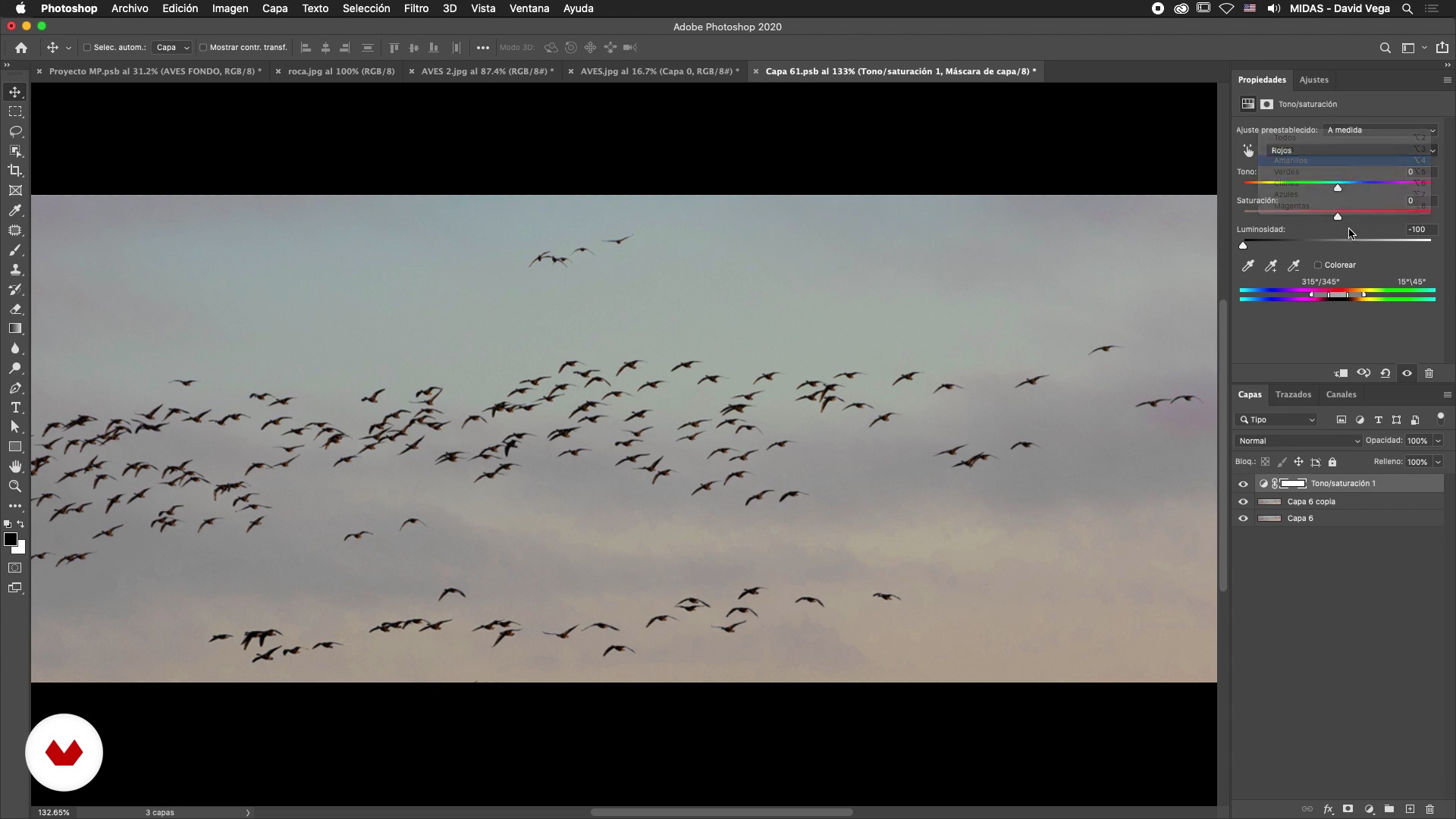Clip adjustment to layer below
Image resolution: width=1456 pixels, height=819 pixels.
(1341, 373)
